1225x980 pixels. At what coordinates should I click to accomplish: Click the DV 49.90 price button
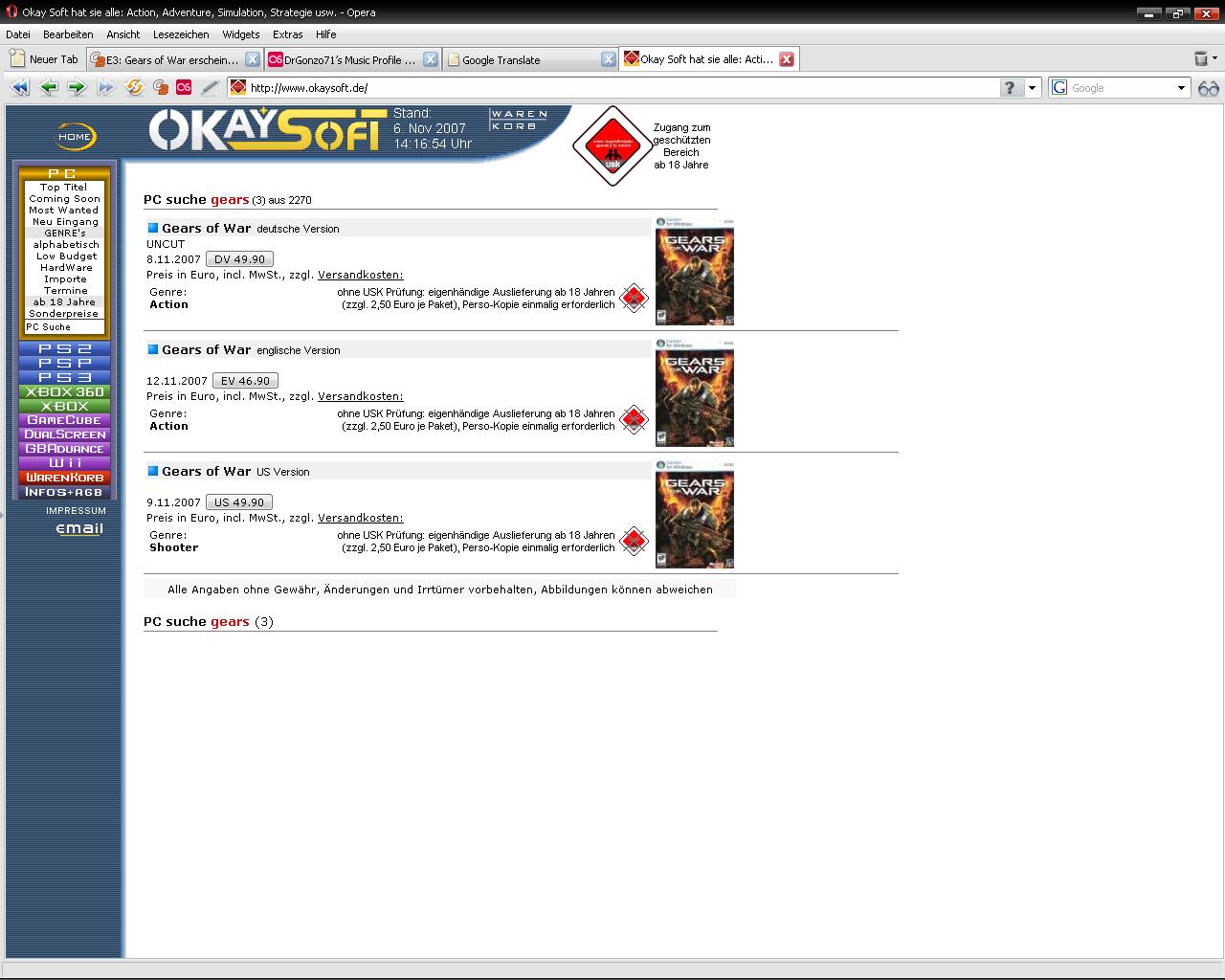239,259
